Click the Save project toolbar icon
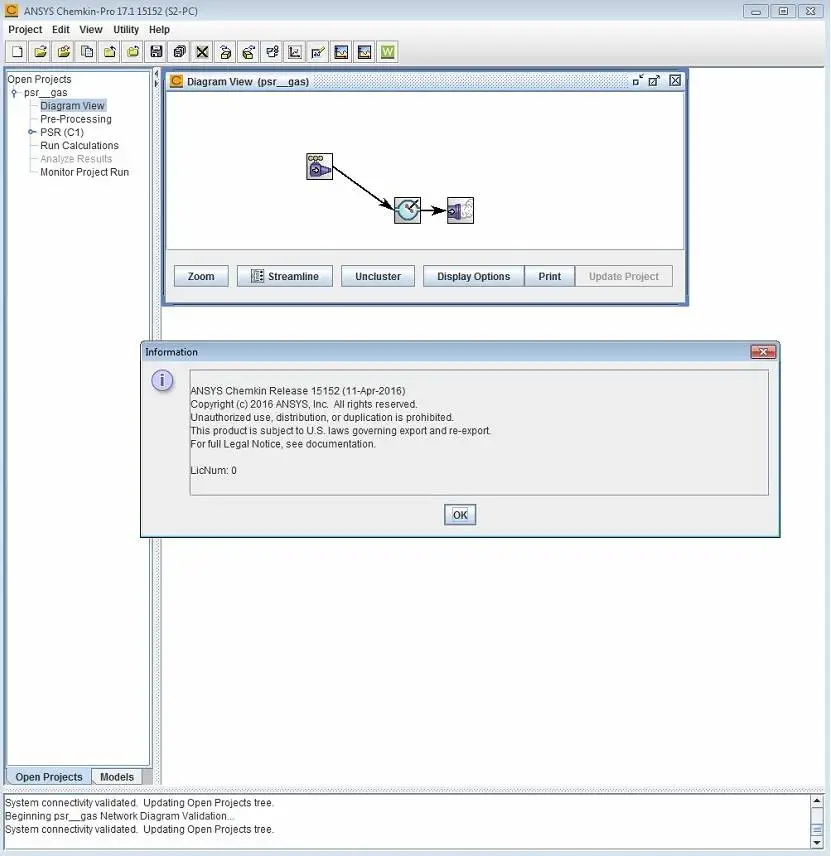Viewport: 831px width, 856px height. point(157,51)
